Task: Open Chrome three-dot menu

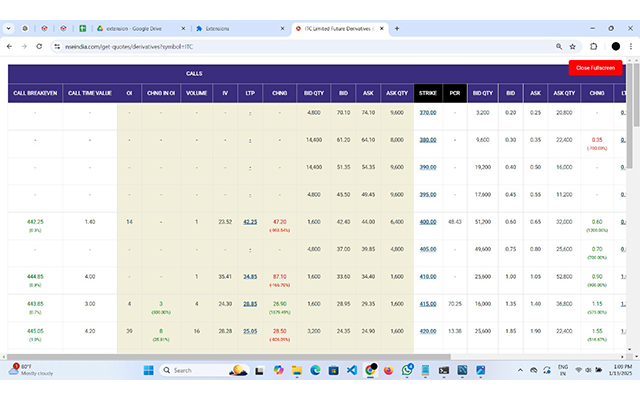Action: pos(631,47)
